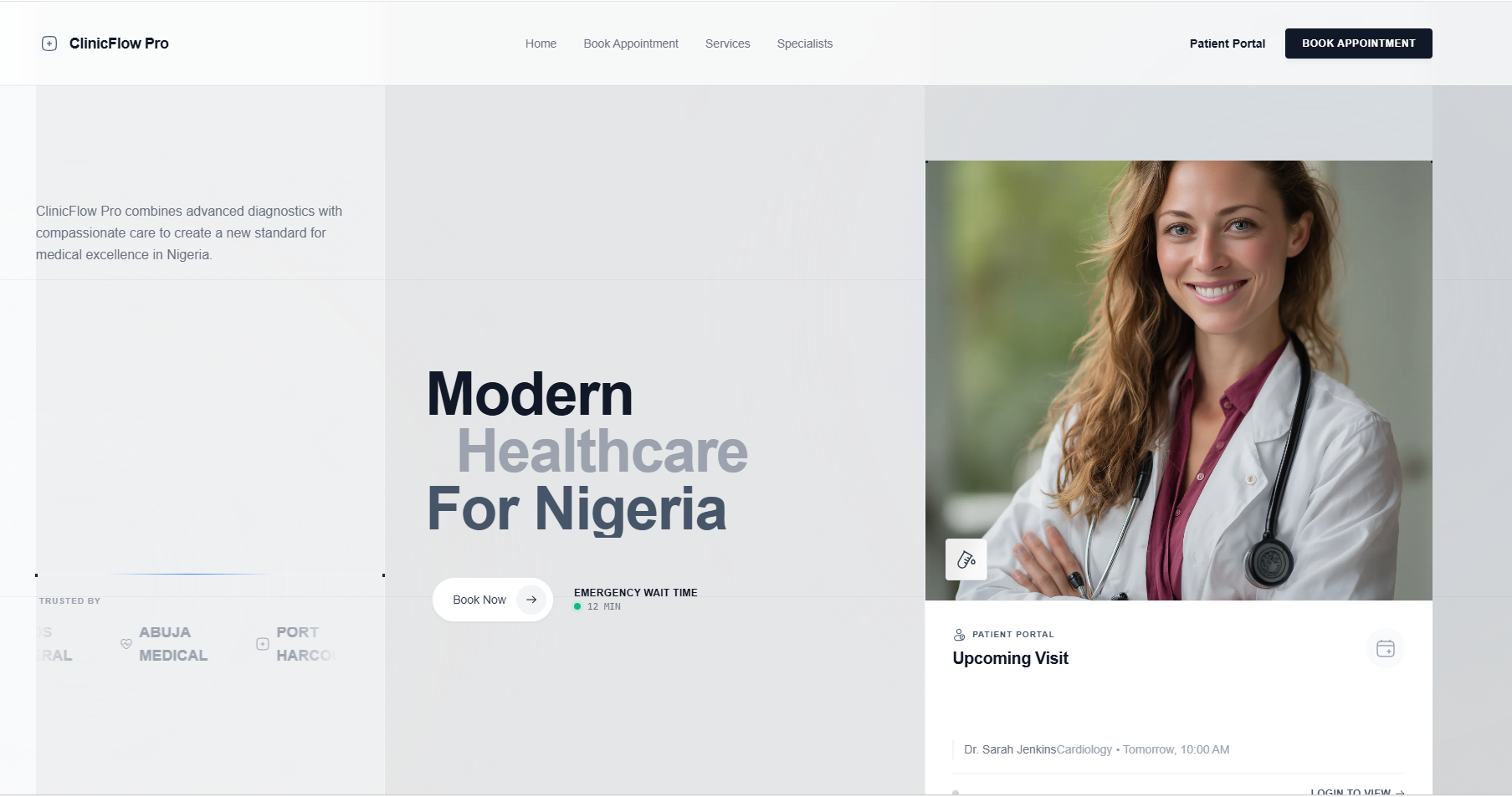Click the plus icon beside Port Harcourt
Screen dimensions: 1512x797
click(263, 644)
